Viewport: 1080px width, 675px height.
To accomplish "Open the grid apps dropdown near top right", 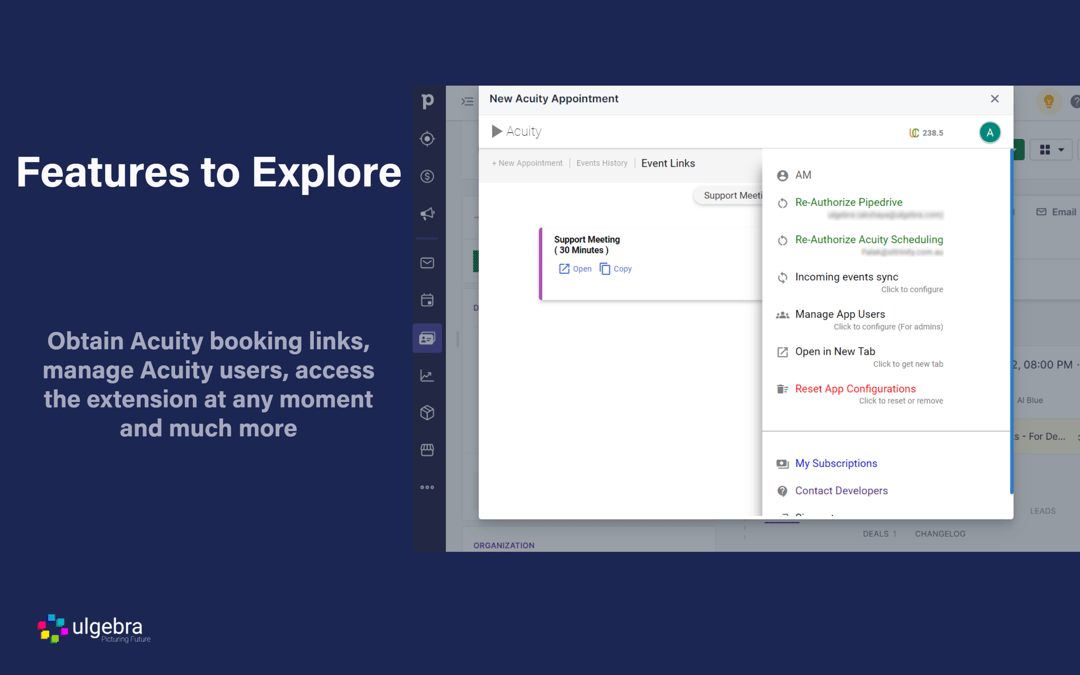I will (x=1051, y=148).
